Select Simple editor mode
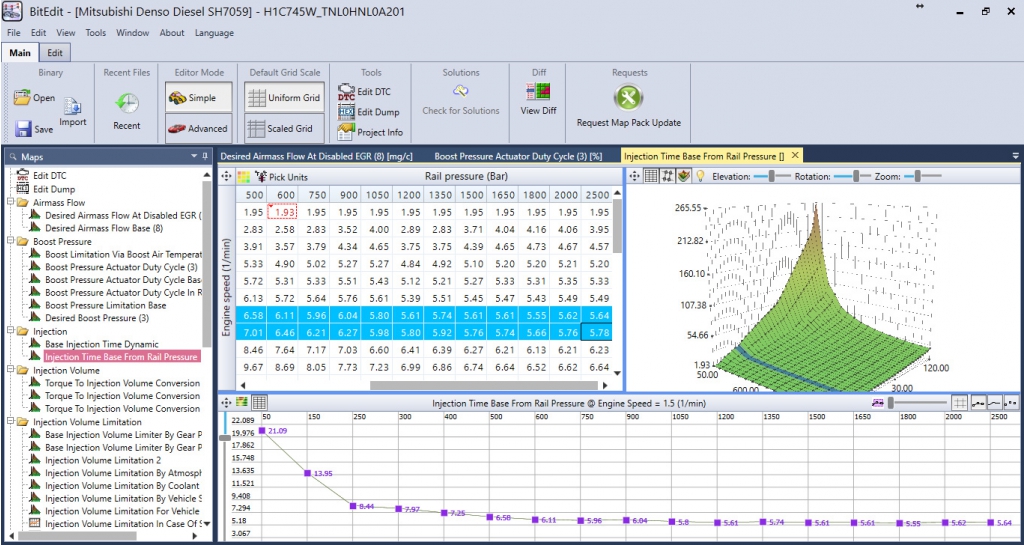1024x545 pixels. [x=199, y=98]
